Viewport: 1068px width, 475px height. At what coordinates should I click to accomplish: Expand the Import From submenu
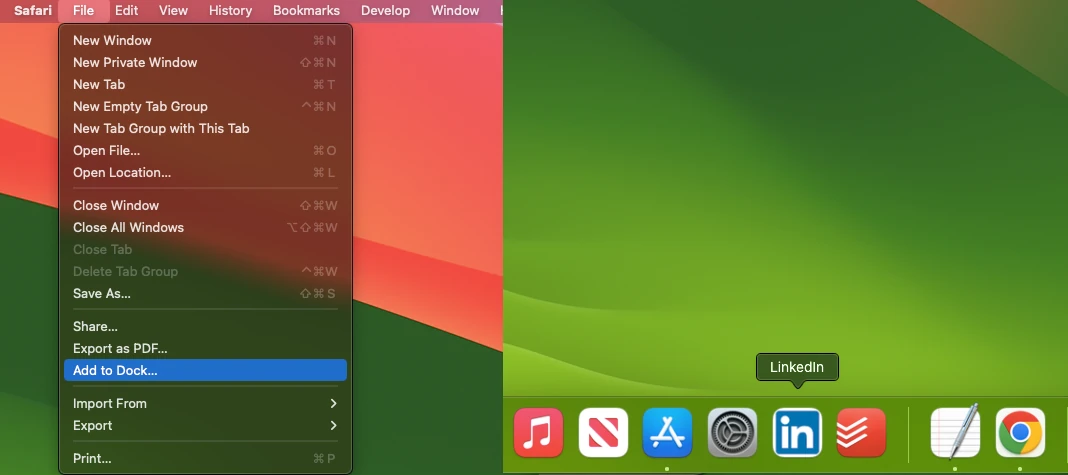tap(205, 403)
